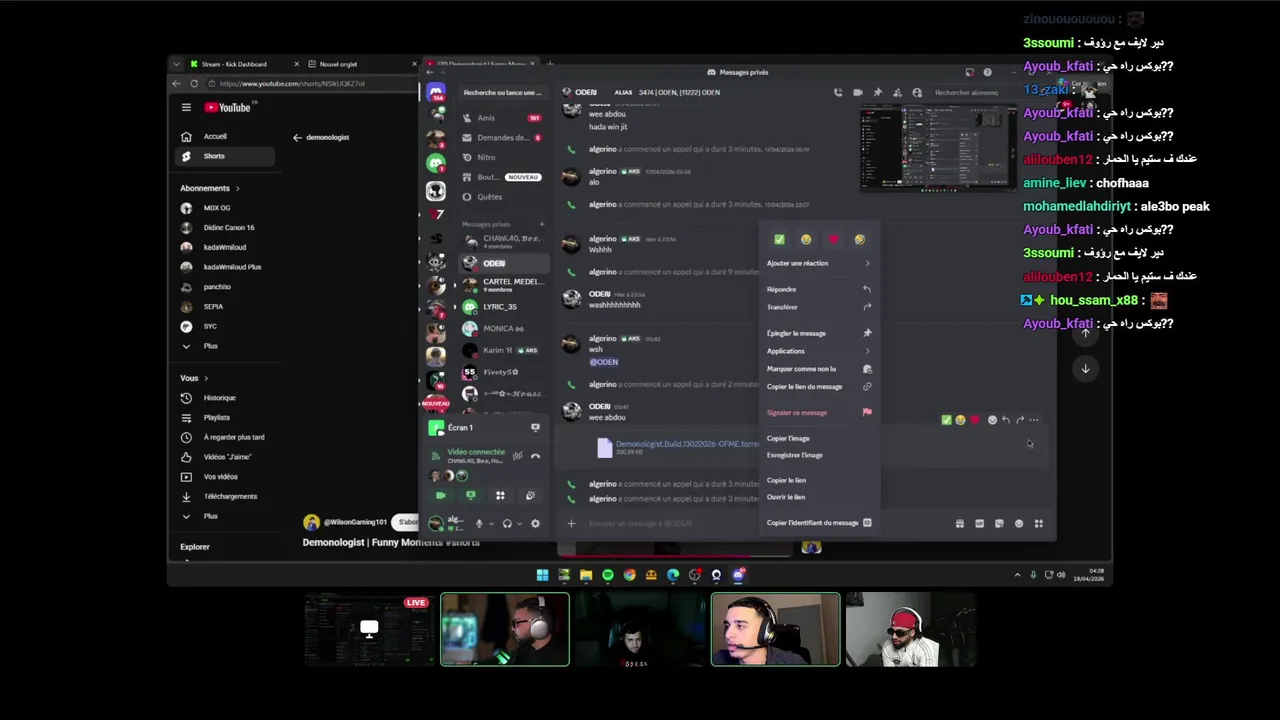Open Discord user settings gear
1280x720 pixels.
[x=535, y=523]
